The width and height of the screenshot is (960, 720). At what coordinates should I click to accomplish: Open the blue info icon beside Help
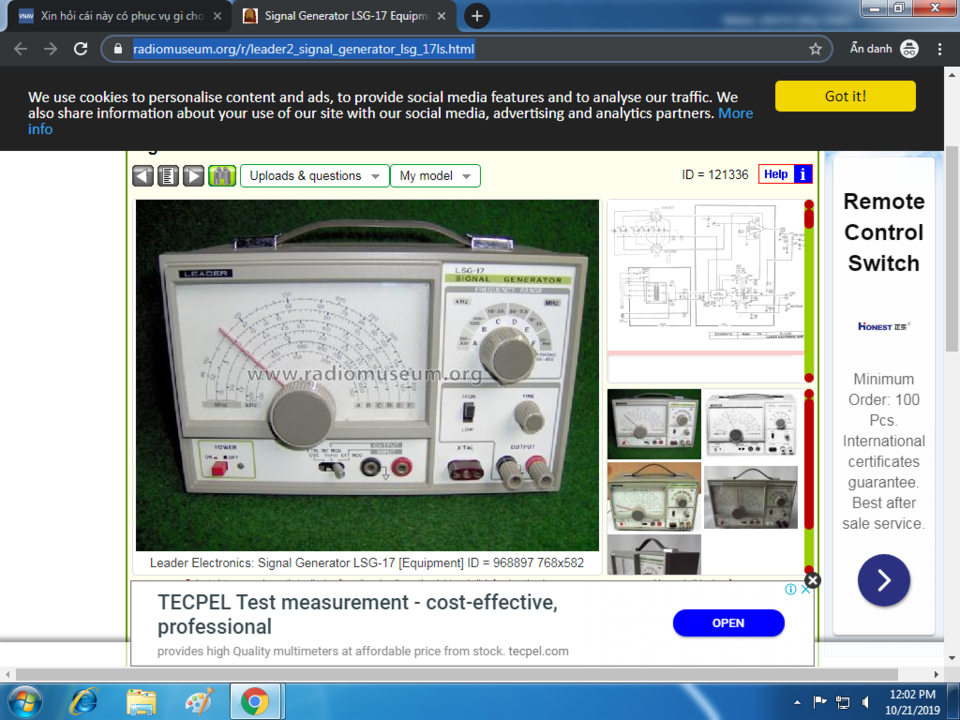(802, 174)
